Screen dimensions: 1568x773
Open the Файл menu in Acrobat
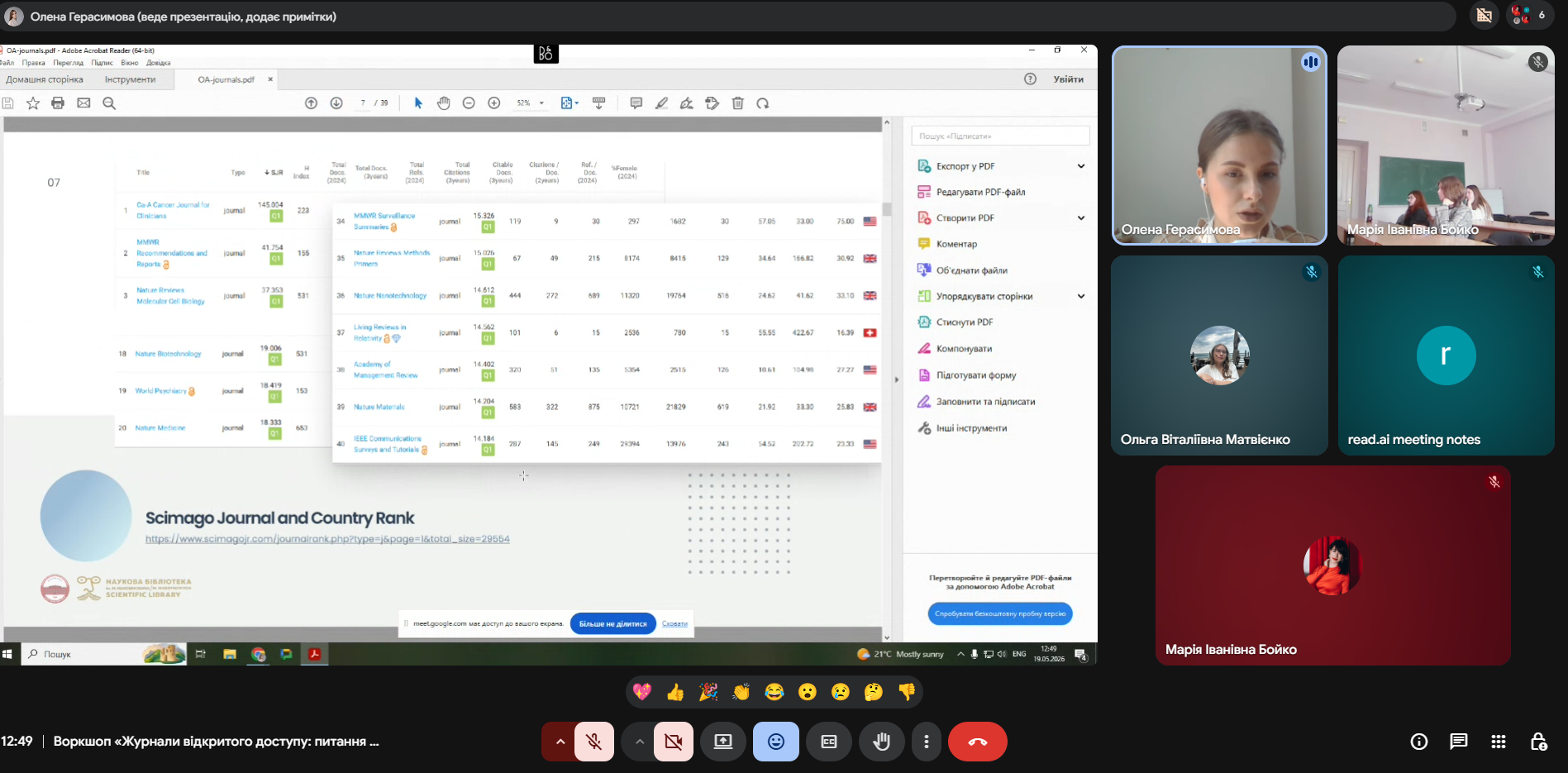pyautogui.click(x=7, y=63)
